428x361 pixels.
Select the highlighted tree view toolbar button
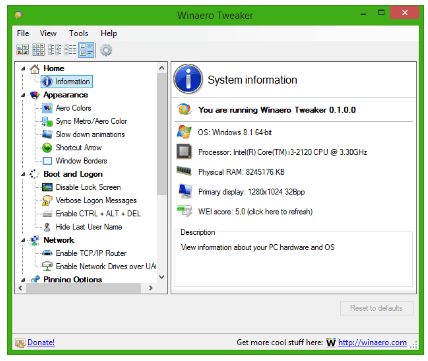point(86,50)
